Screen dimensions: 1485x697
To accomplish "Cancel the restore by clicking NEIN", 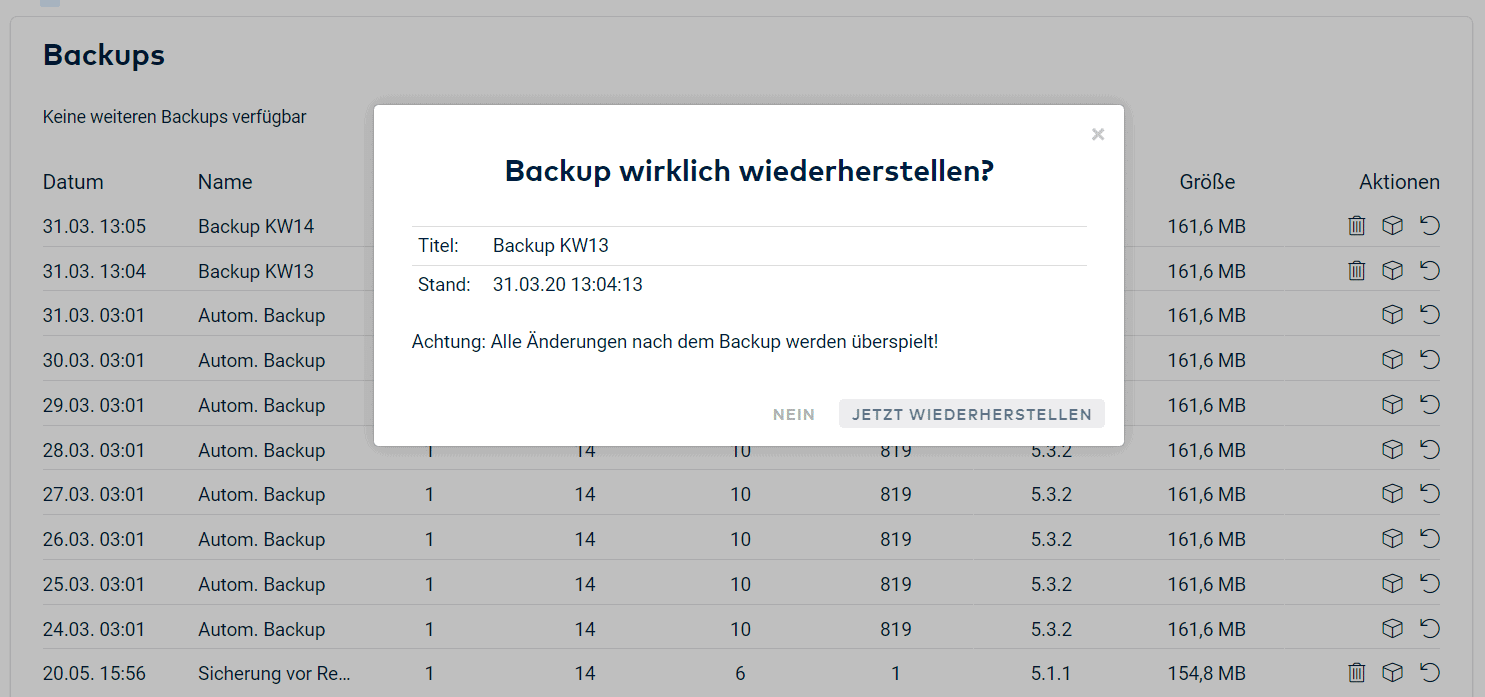I will click(x=793, y=414).
